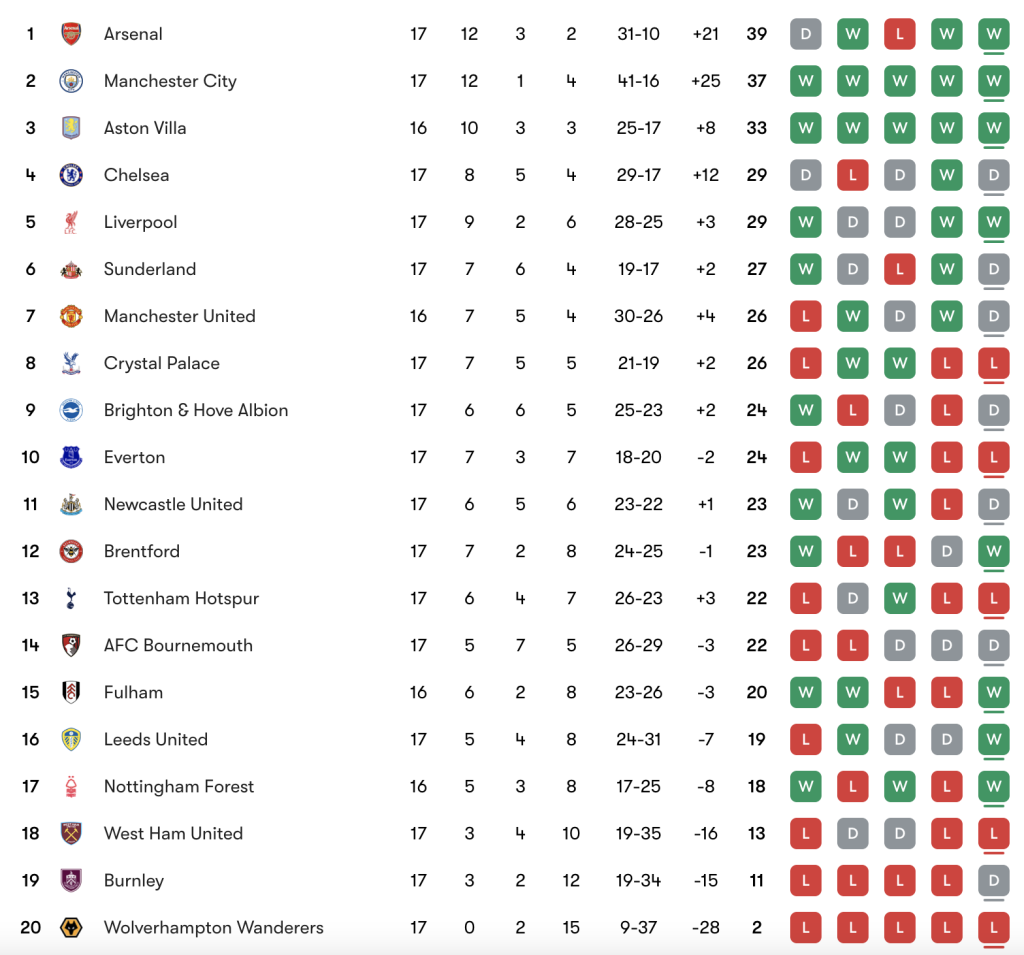1024x955 pixels.
Task: Click Arsenal's first form badge, the draw
Action: pos(805,34)
